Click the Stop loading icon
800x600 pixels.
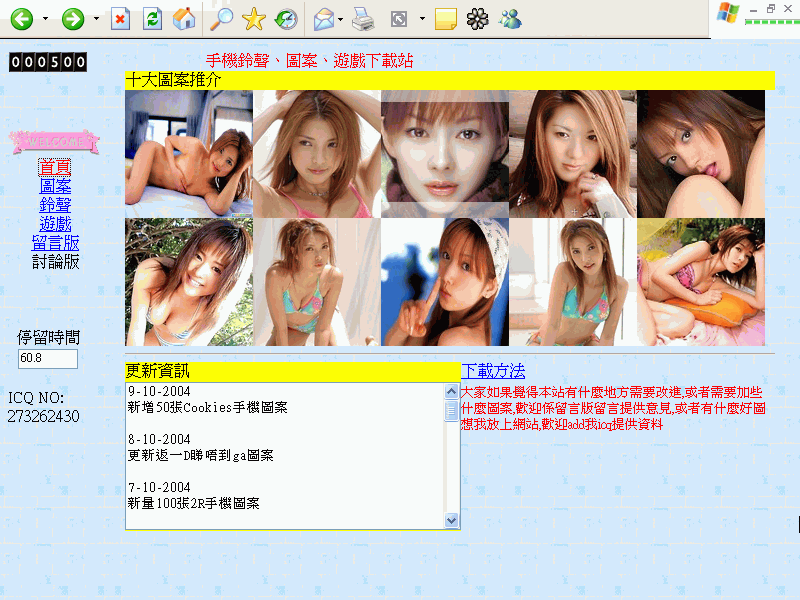[120, 19]
